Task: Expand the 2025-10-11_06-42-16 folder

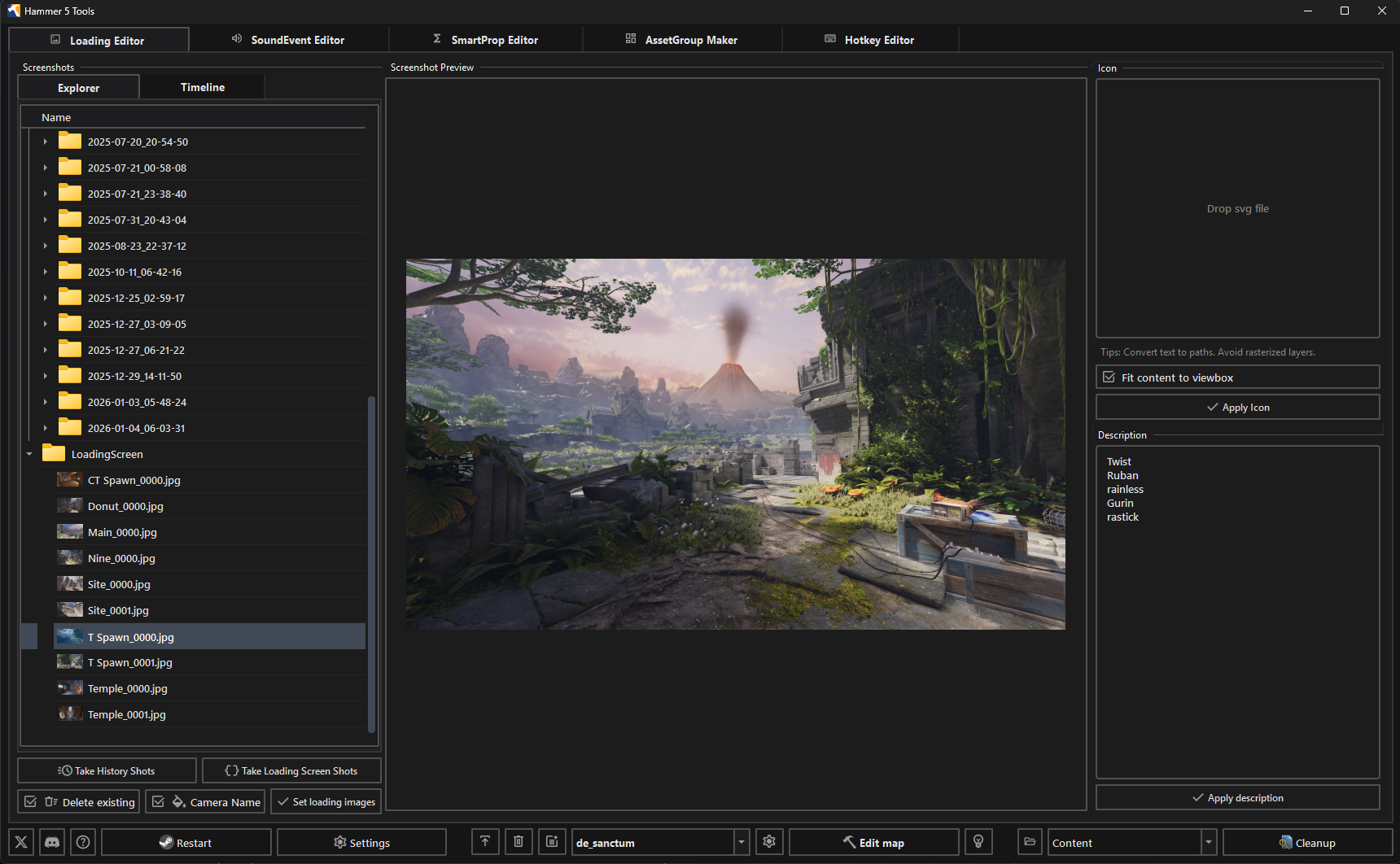Action: 46,271
